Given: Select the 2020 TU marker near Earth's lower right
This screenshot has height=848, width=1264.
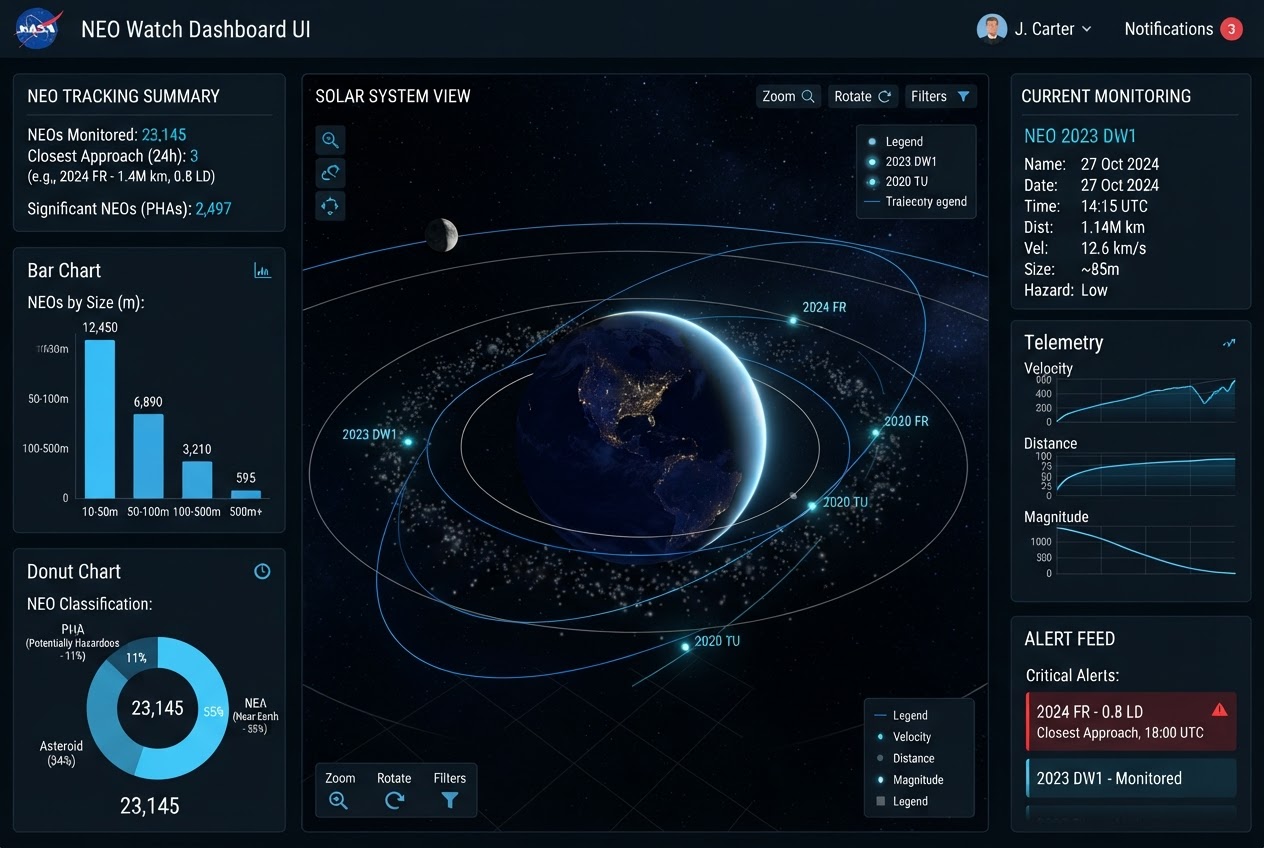Looking at the screenshot, I should coord(812,506).
